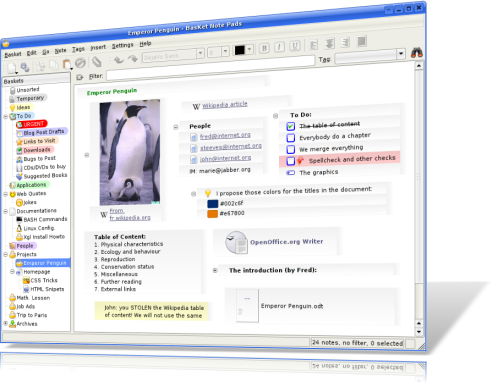Screen dimensions: 491x383
Task: Open the OpenOffice.org Writer launcher icon
Action: click(236, 243)
